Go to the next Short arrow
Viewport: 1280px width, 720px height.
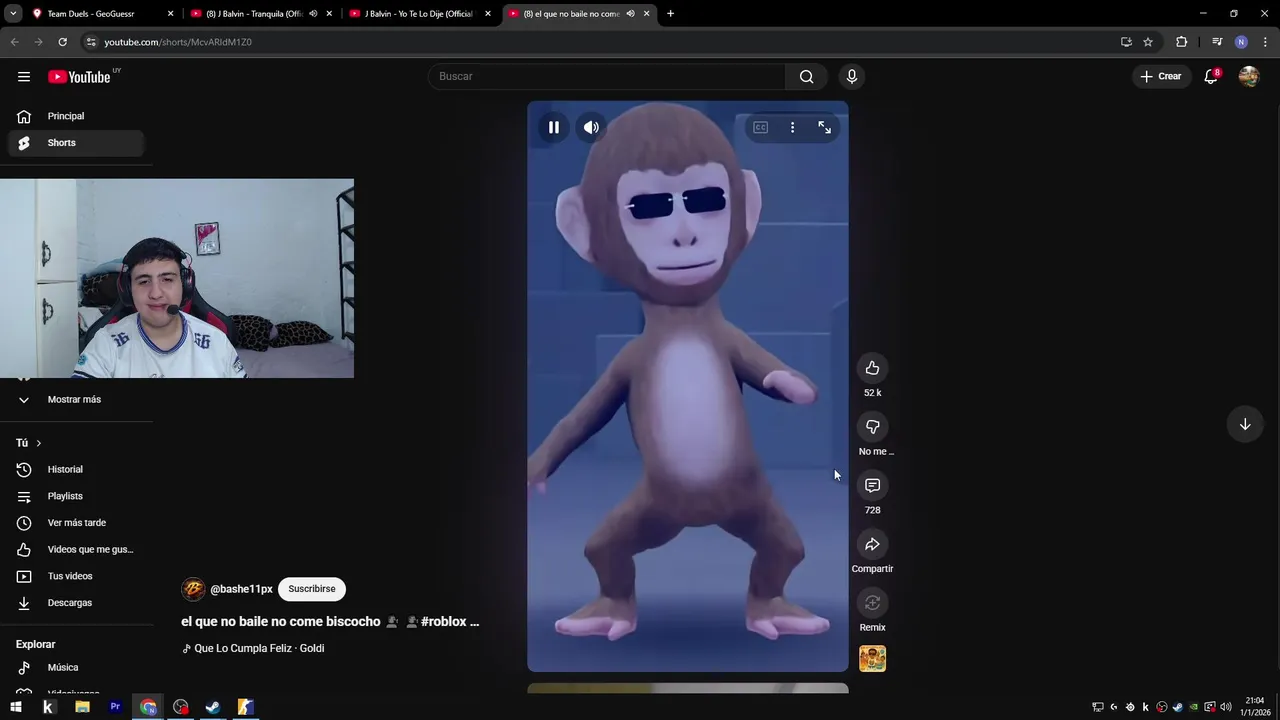click(1245, 424)
